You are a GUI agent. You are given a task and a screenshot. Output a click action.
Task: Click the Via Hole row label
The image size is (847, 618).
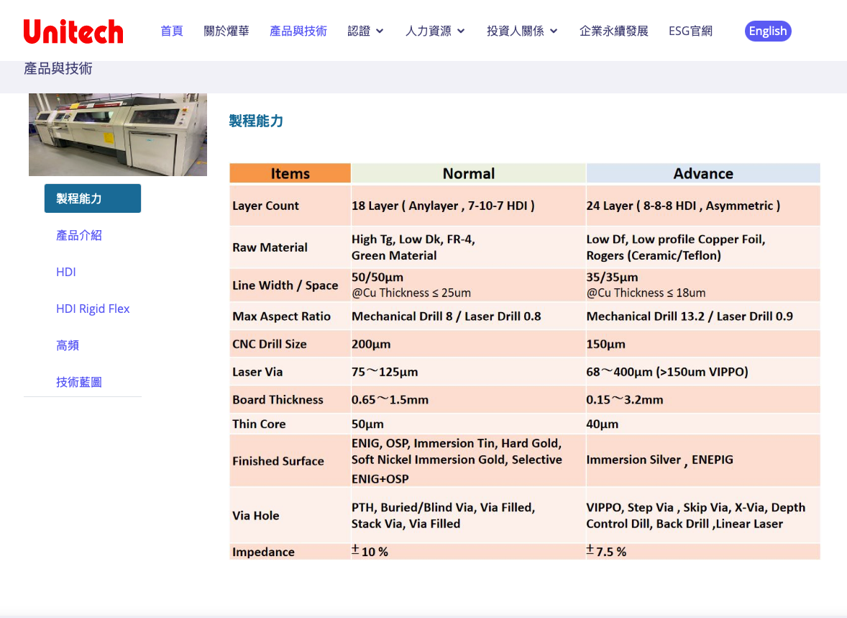(256, 516)
